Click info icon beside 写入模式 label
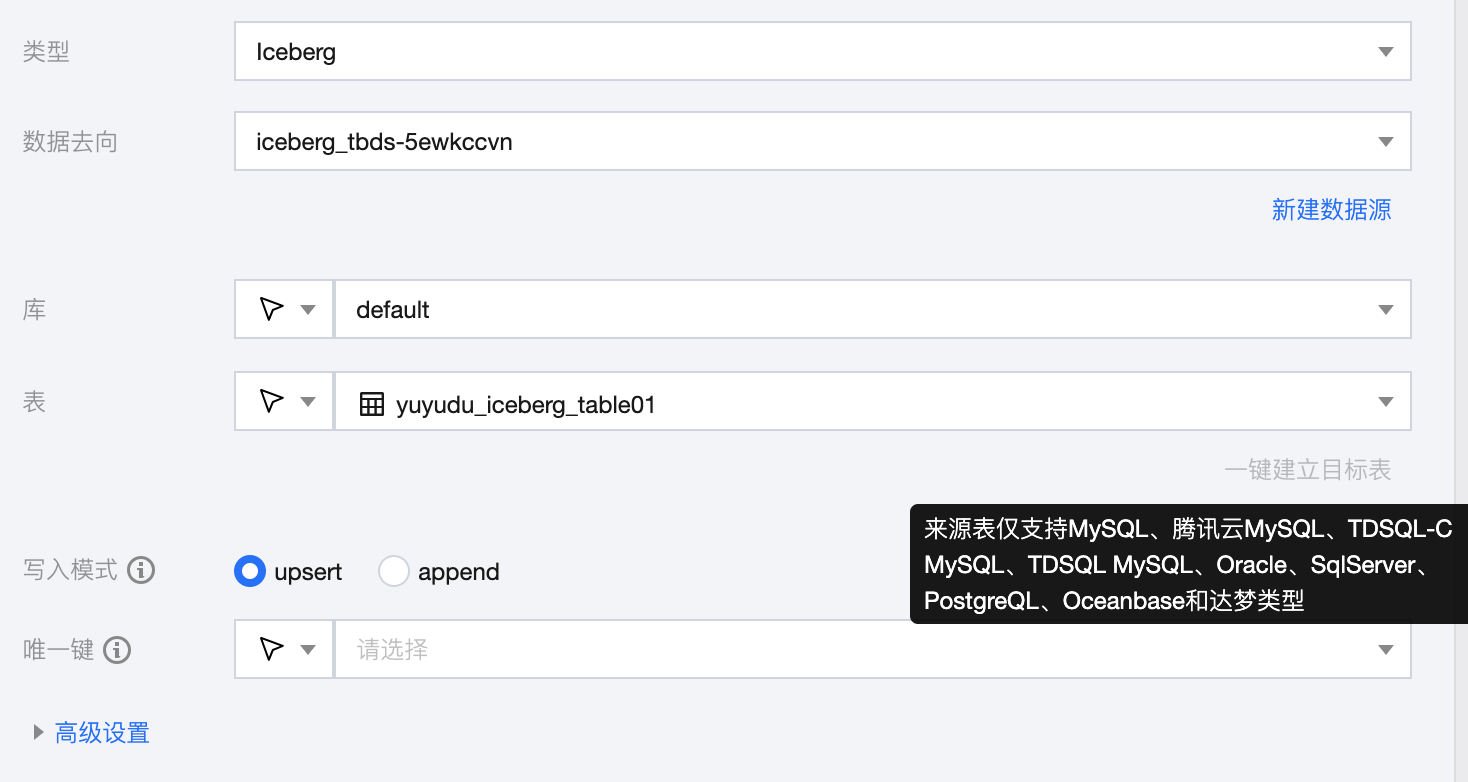 click(x=141, y=571)
